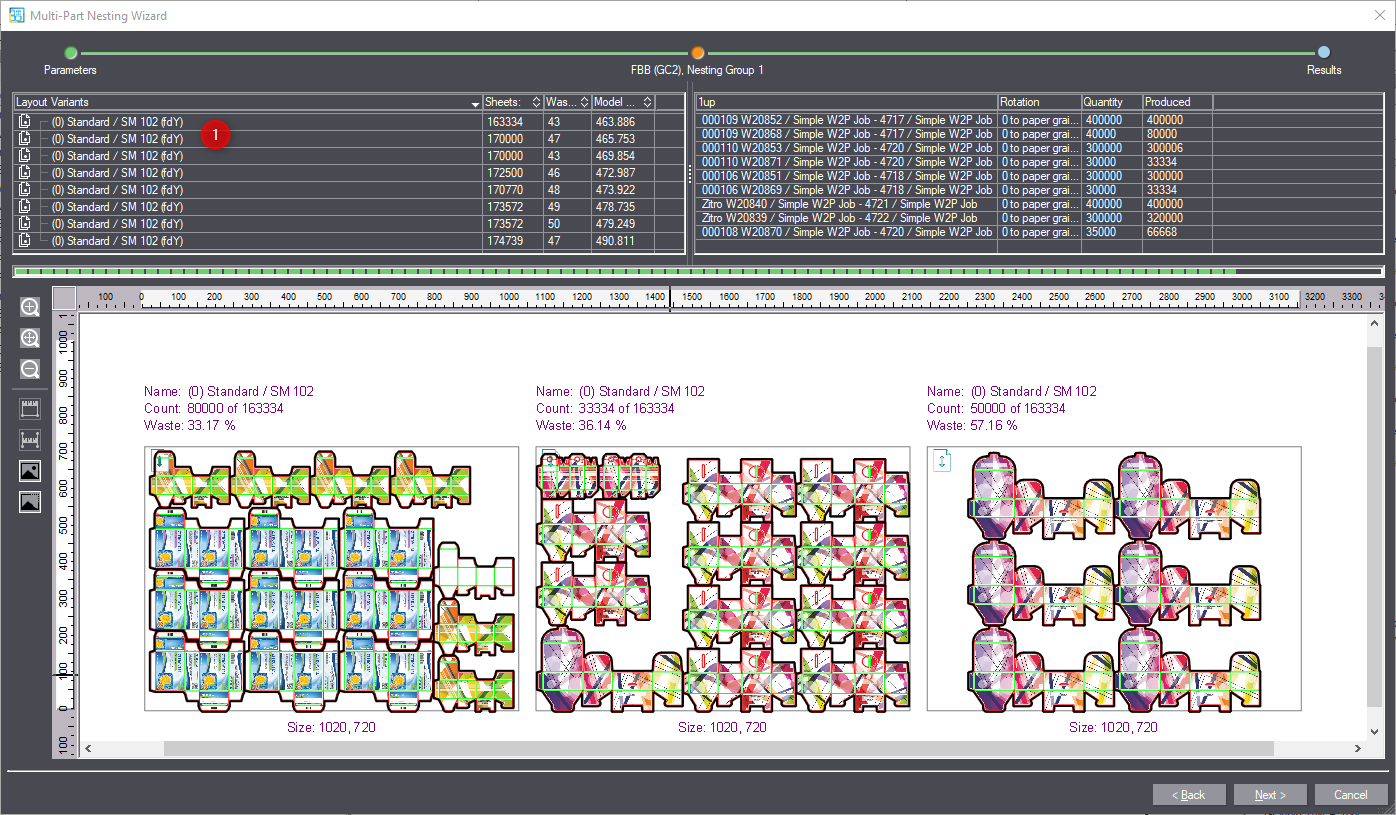Click the horizontal scrollbar under the preview
1396x815 pixels.
click(718, 748)
